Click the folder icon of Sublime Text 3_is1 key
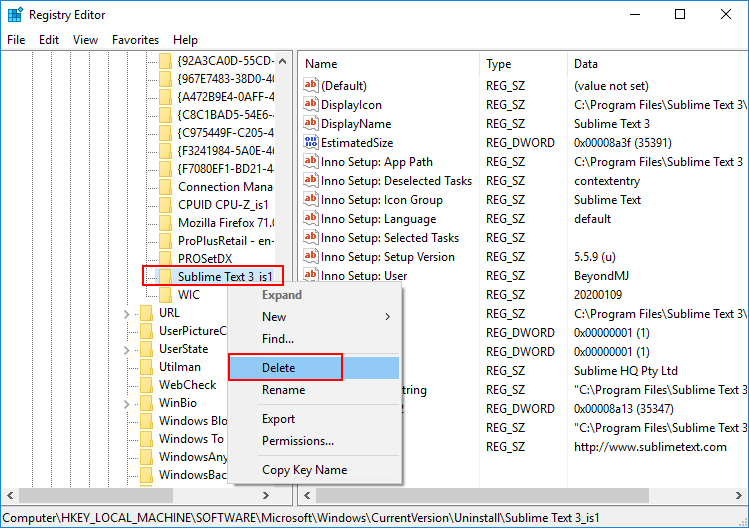749x528 pixels. coord(165,277)
